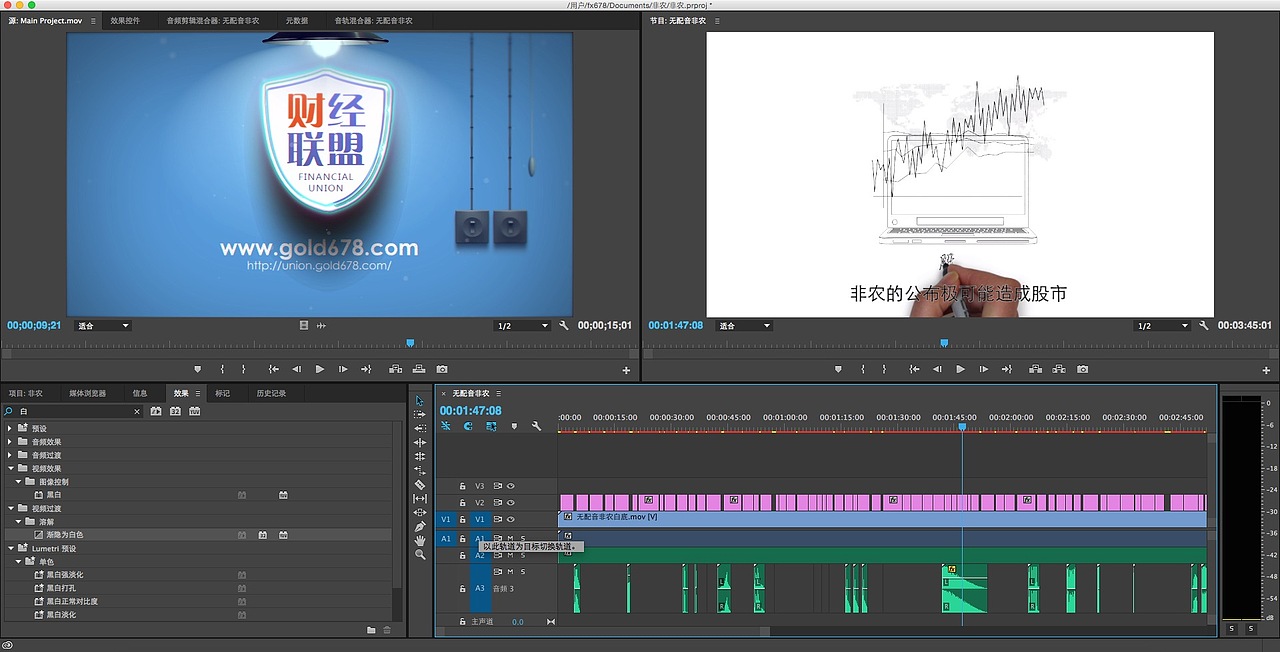Filter effects by accelerated effects badge

tap(156, 411)
